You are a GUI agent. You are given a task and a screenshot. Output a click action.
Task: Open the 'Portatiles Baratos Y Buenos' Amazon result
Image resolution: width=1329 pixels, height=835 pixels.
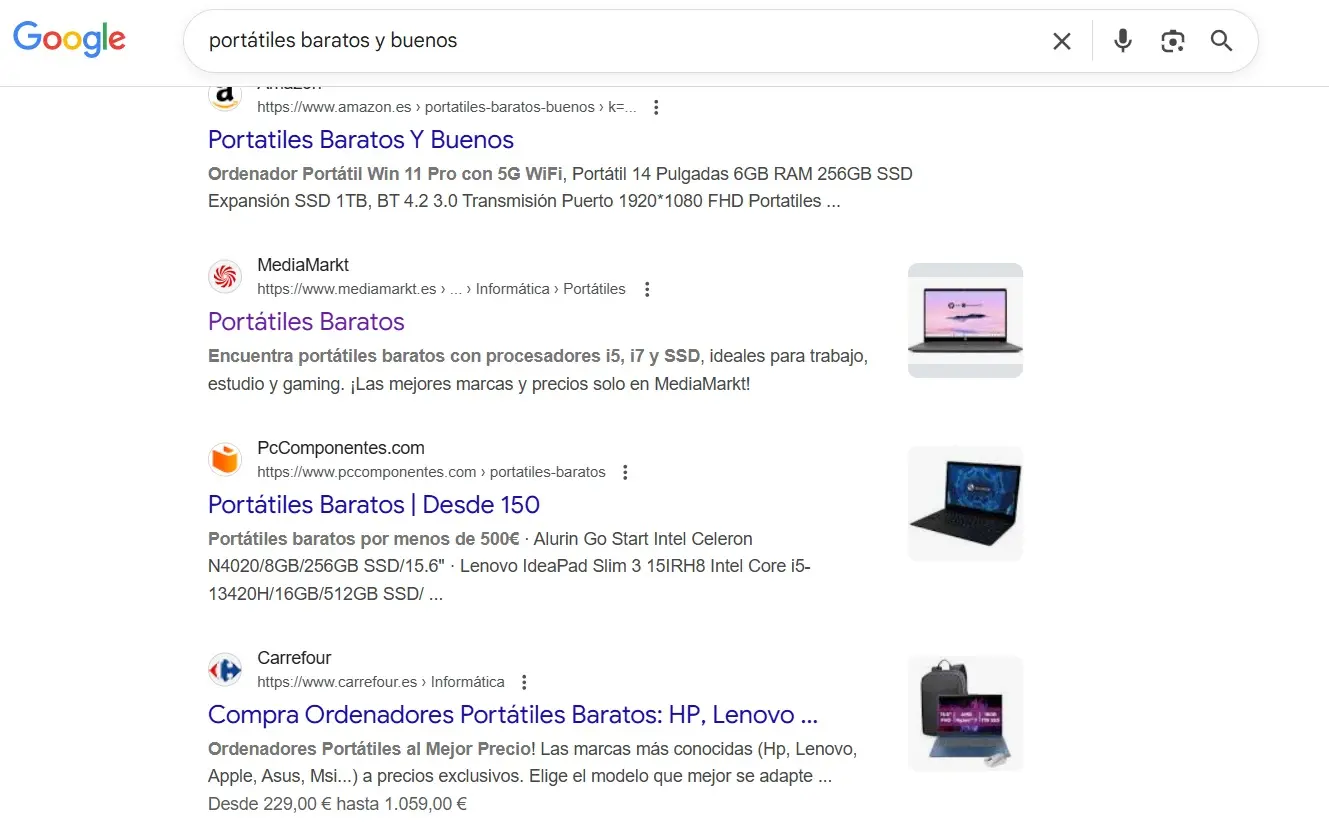tap(360, 140)
